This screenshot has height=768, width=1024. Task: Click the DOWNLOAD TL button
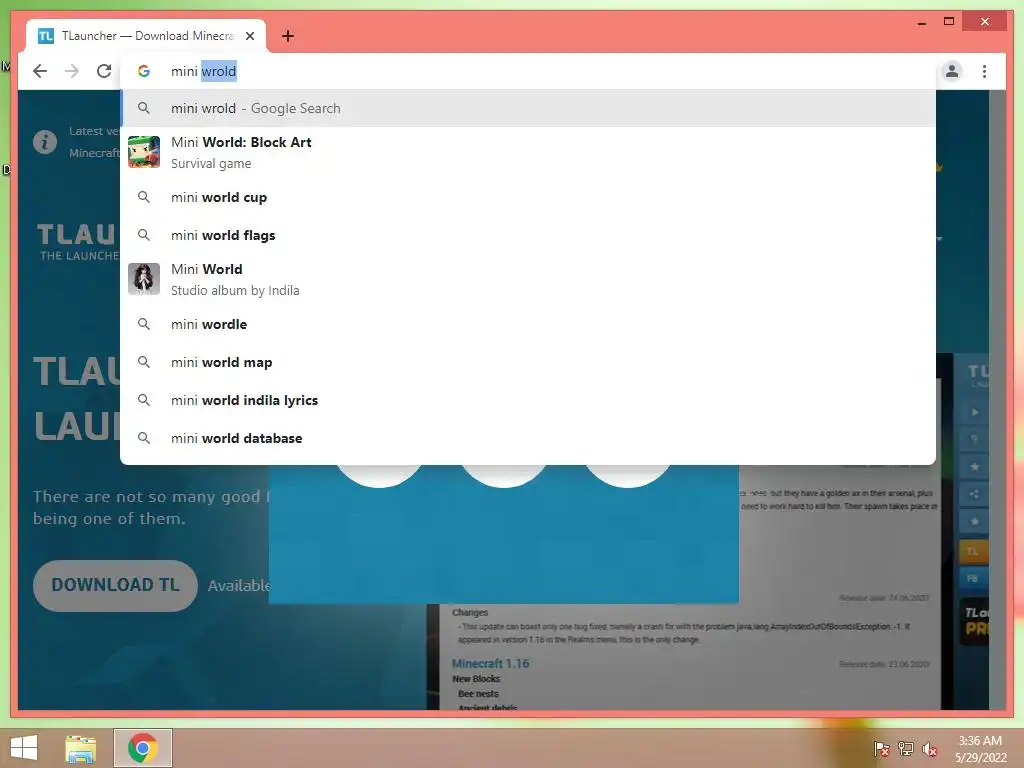tap(115, 585)
